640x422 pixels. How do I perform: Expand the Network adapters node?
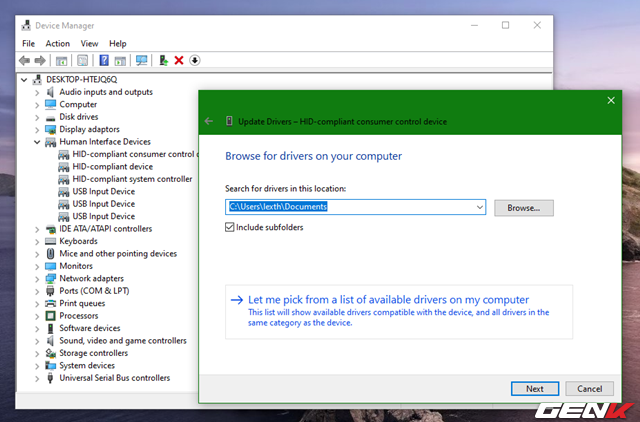click(x=37, y=279)
